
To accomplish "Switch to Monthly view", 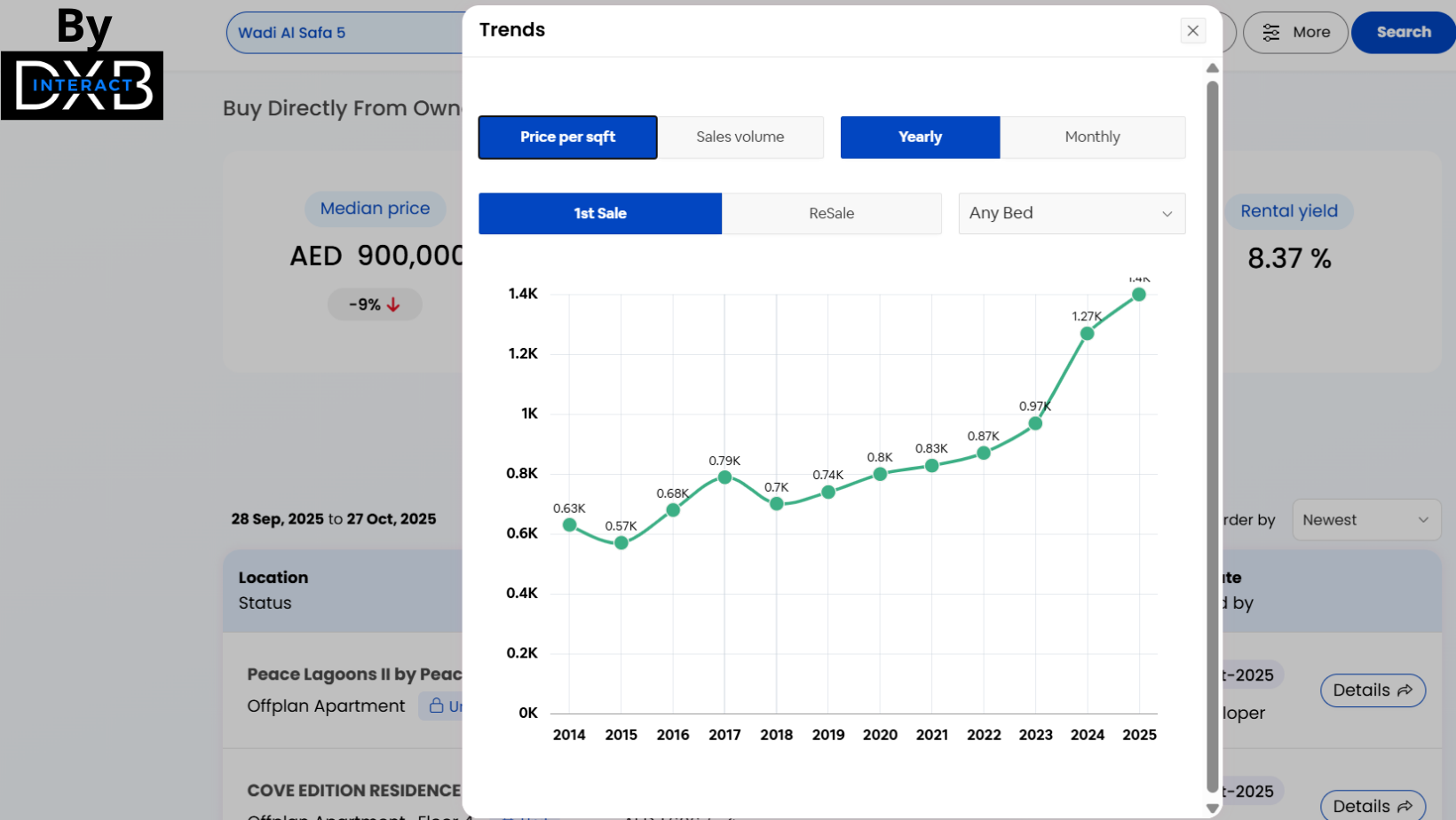I will [1092, 138].
